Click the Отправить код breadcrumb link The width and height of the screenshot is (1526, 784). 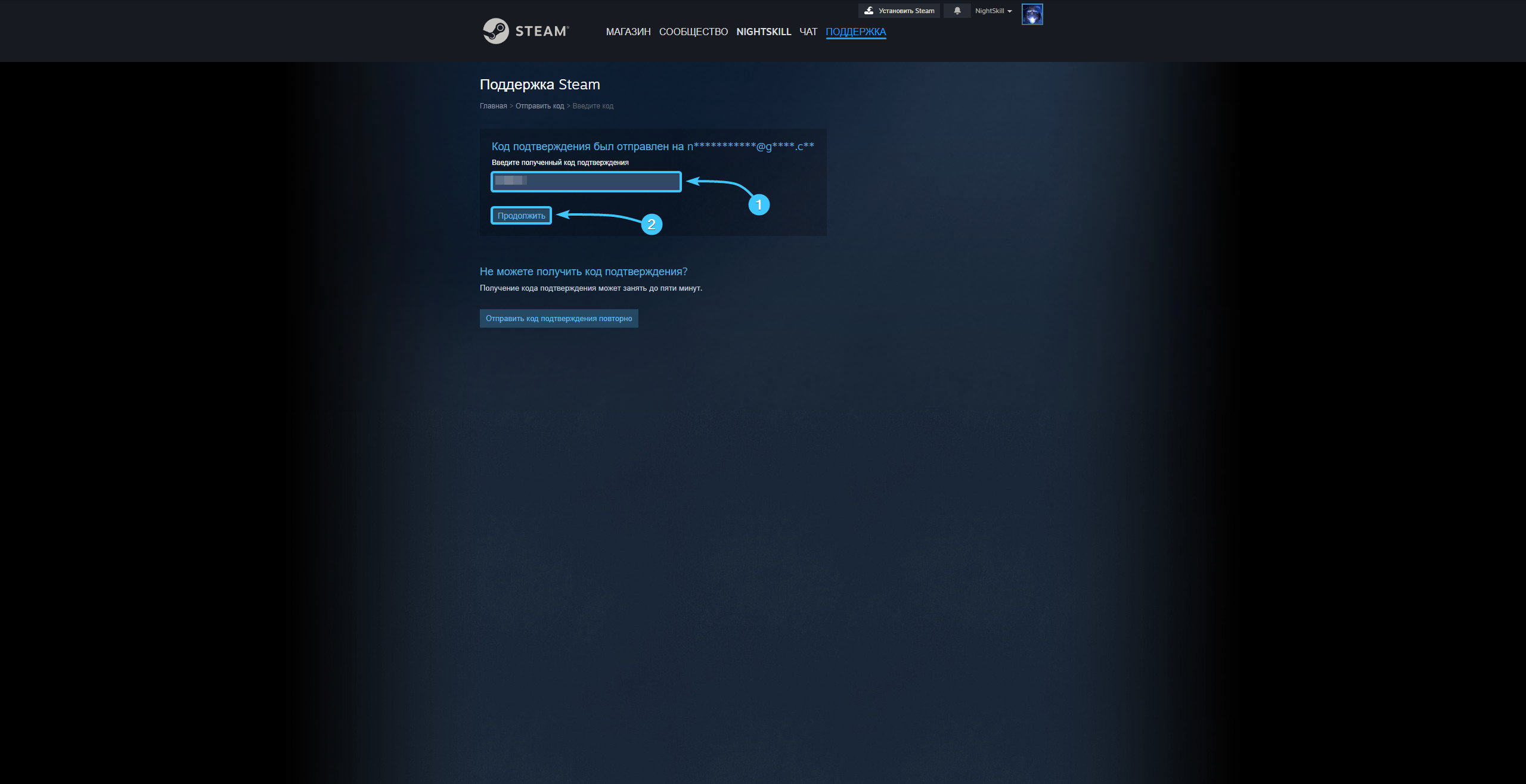539,106
